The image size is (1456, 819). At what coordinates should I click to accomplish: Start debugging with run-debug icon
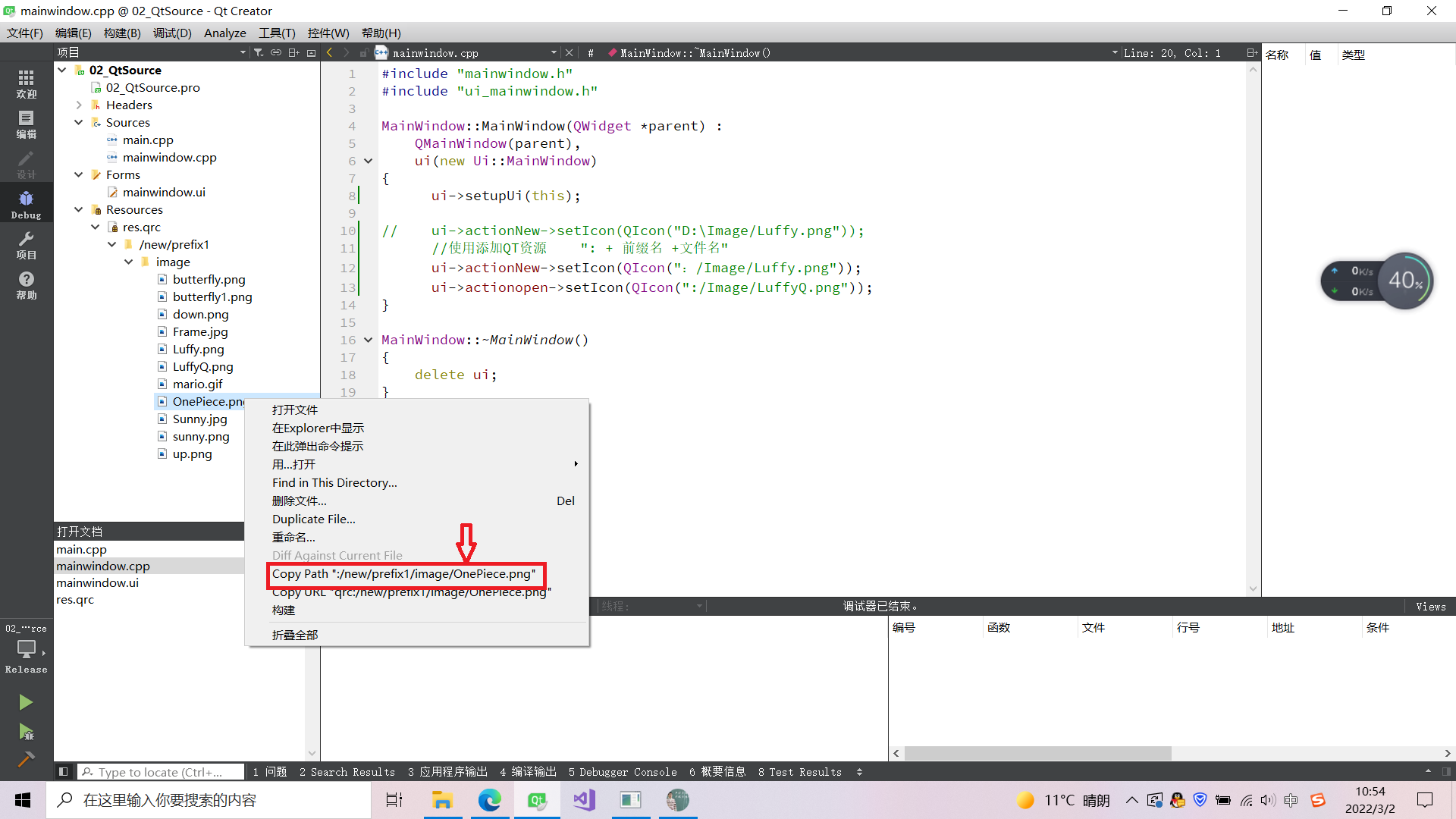coord(26,732)
